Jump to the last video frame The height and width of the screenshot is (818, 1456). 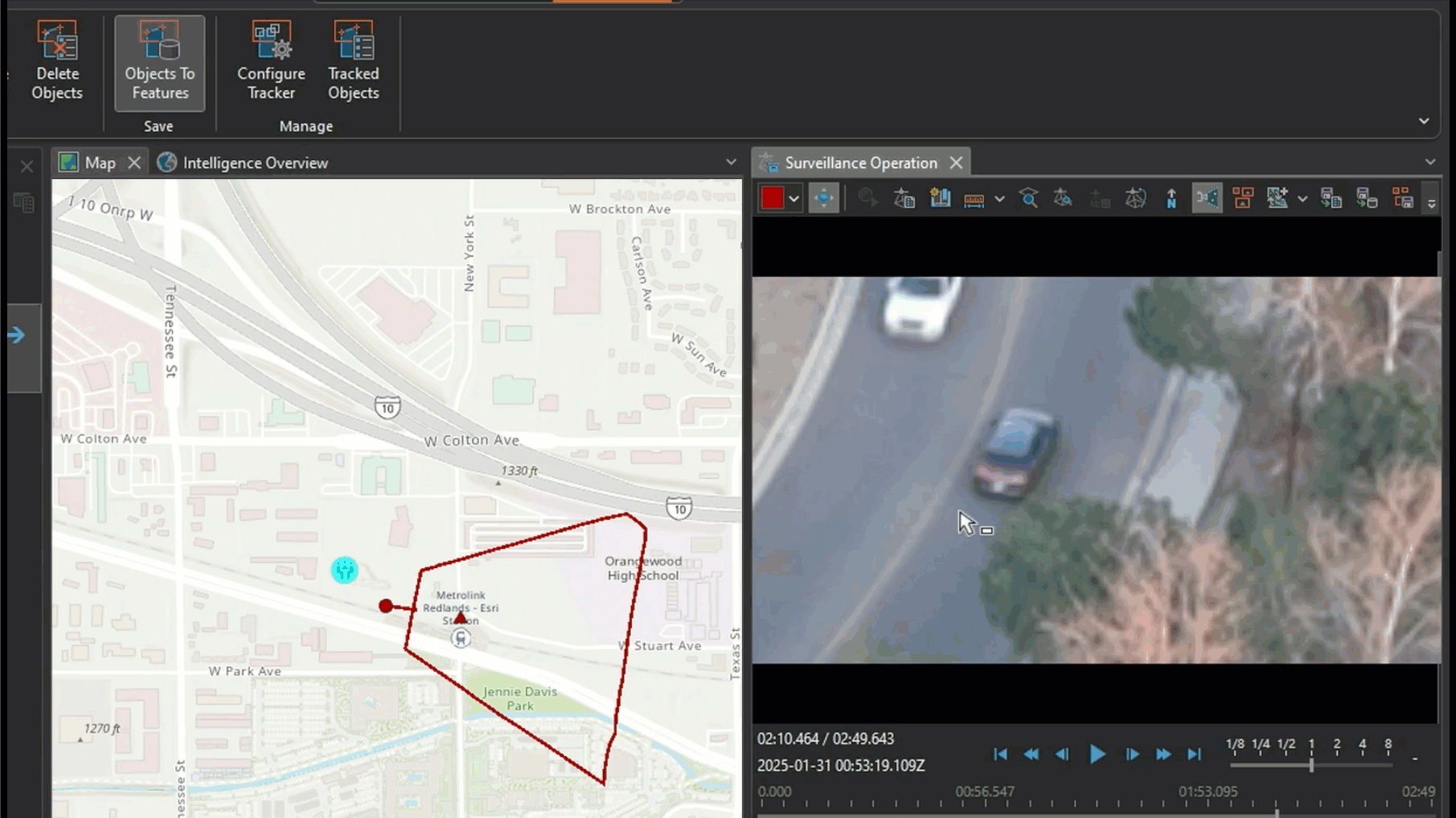[1194, 754]
